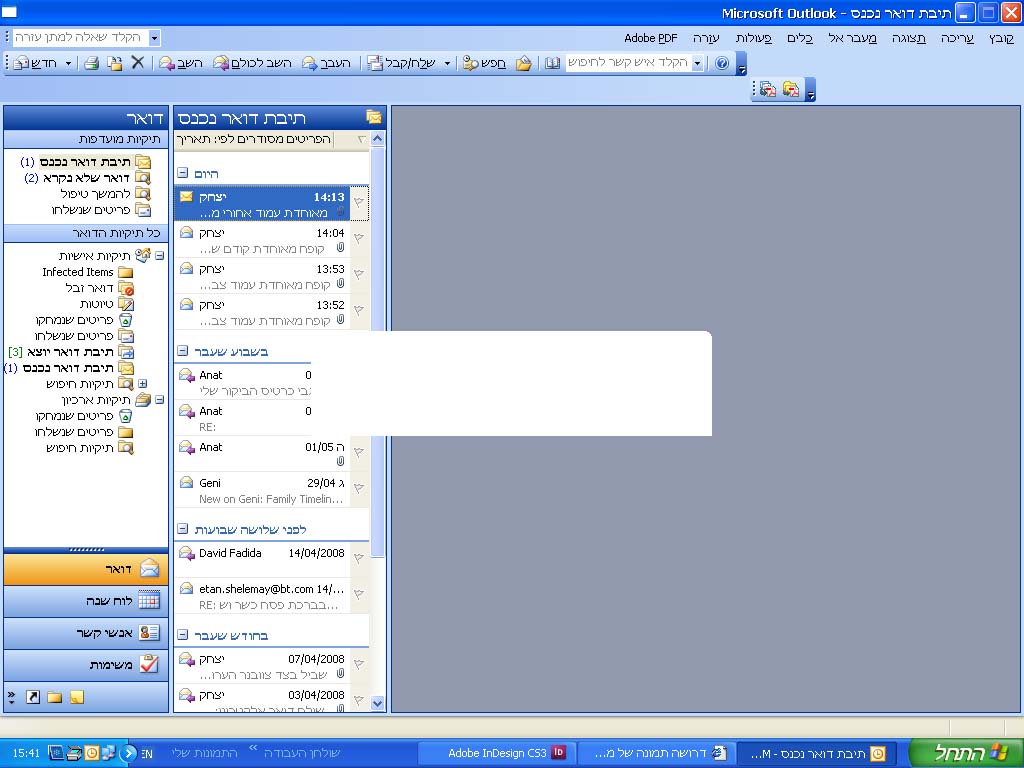Image resolution: width=1024 pixels, height=768 pixels.
Task: Collapse the תיקיות אישיות tree node
Action: (160, 255)
